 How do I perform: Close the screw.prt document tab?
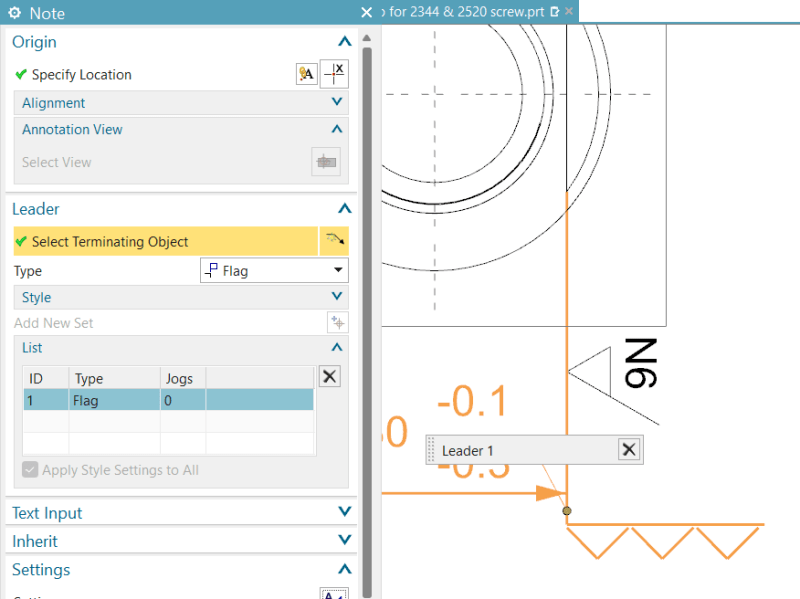pos(569,11)
